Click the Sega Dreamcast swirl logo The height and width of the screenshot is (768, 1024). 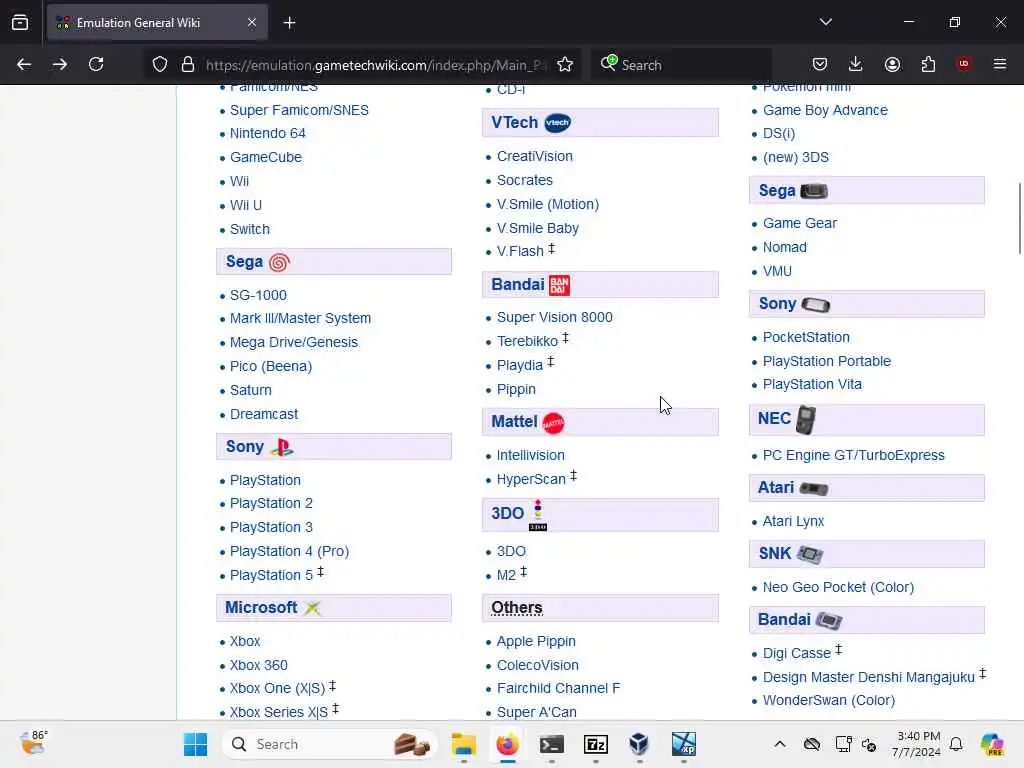[x=279, y=263]
